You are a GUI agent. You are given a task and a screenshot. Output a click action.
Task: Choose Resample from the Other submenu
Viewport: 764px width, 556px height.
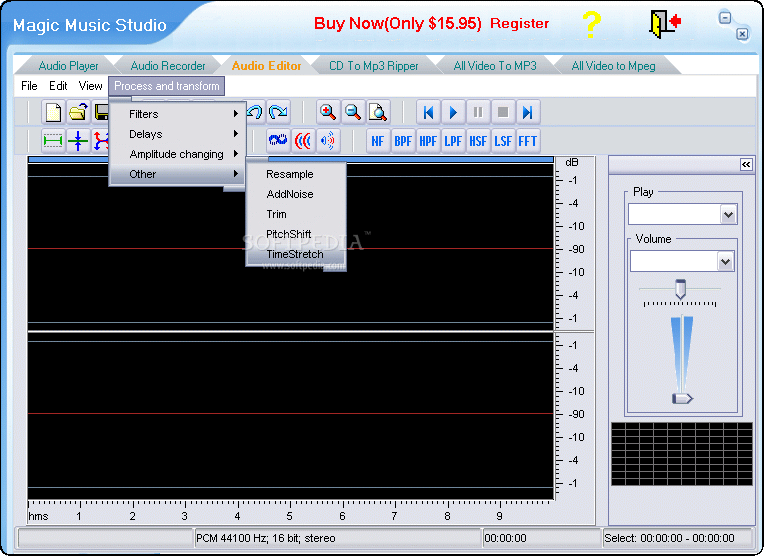pyautogui.click(x=296, y=174)
